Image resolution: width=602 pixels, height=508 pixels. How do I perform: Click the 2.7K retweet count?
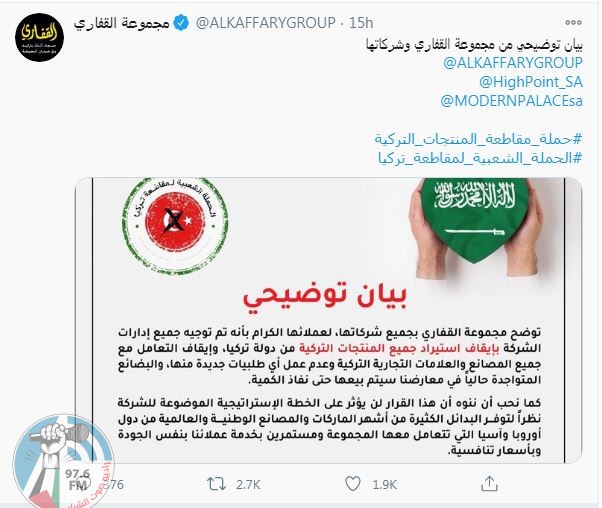(248, 485)
